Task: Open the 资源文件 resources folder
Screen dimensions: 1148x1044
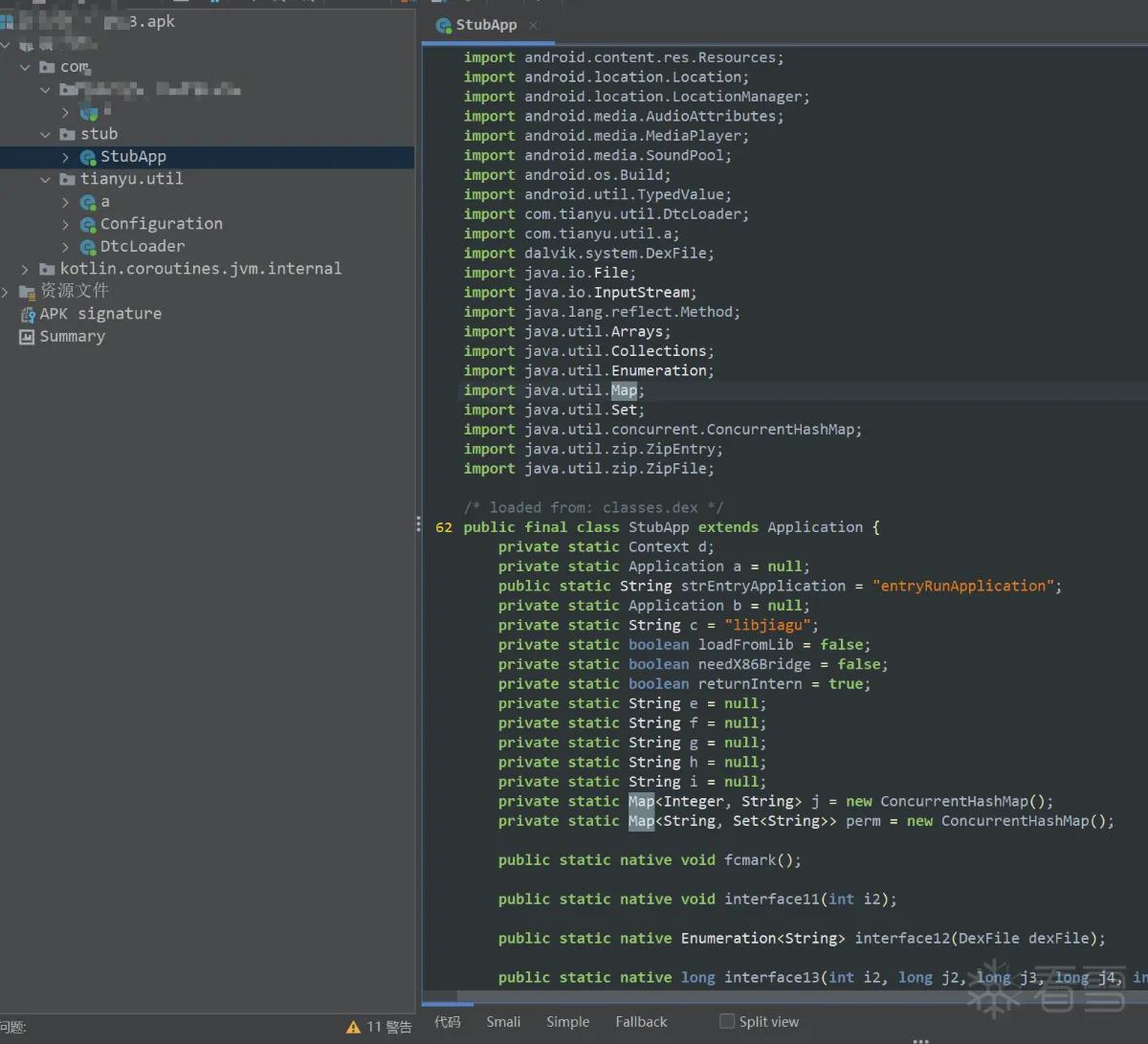Action: click(75, 291)
